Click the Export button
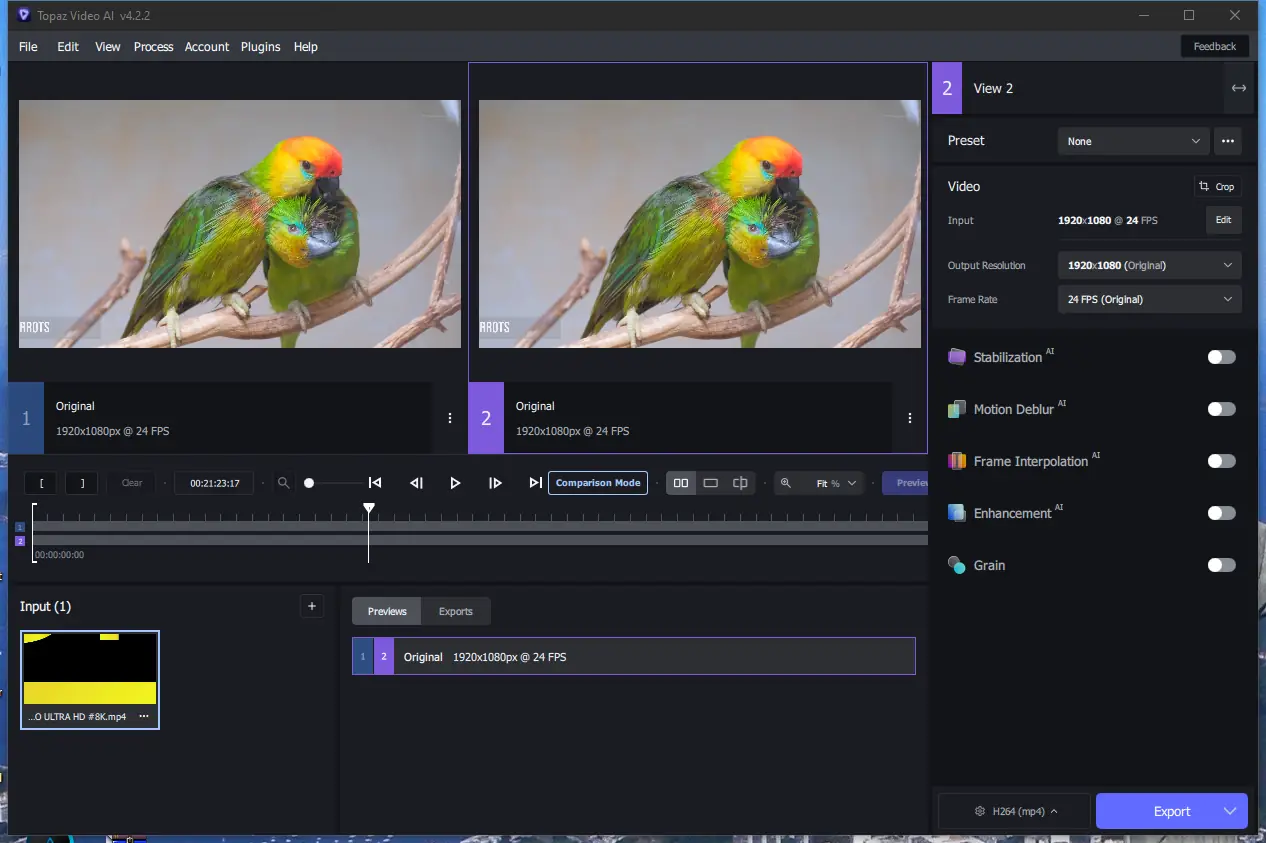Image resolution: width=1266 pixels, height=843 pixels. coord(1171,811)
